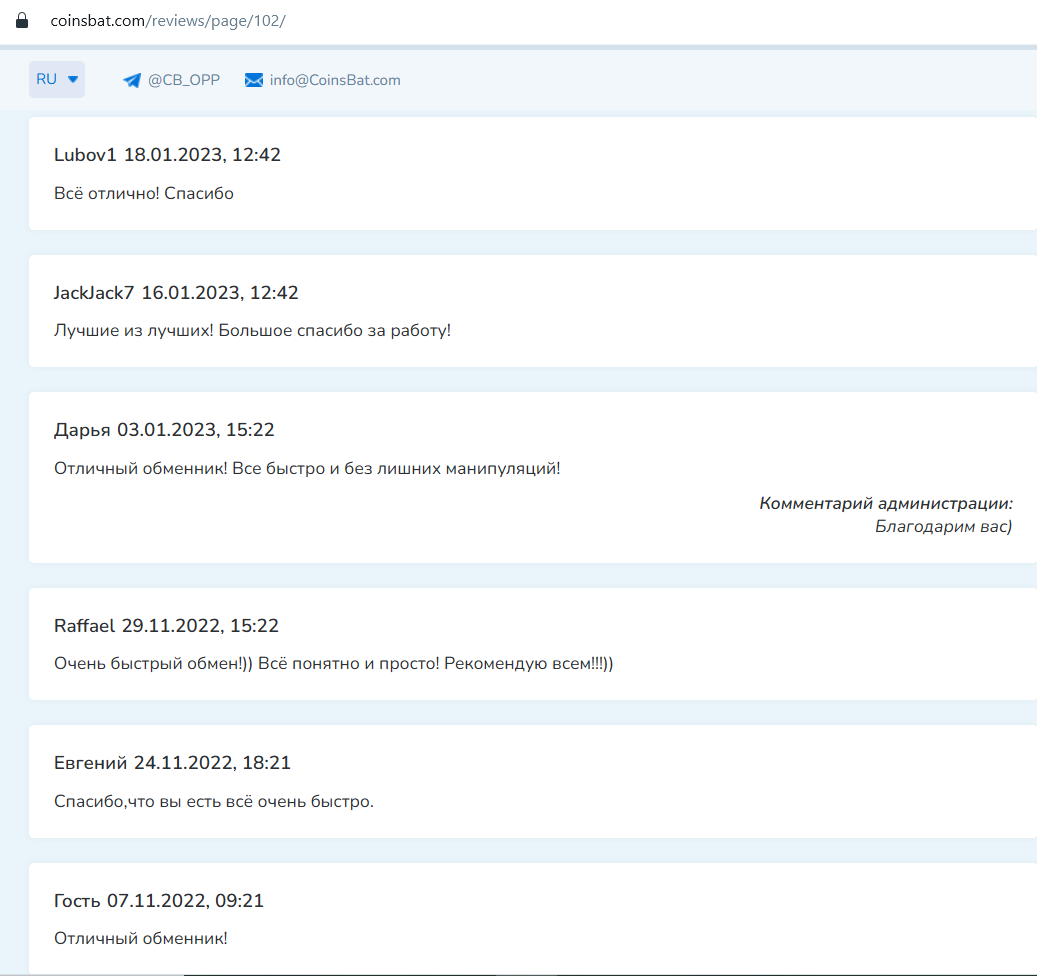The image size is (1037, 976).
Task: Select the Дарья review header
Action: click(x=164, y=430)
